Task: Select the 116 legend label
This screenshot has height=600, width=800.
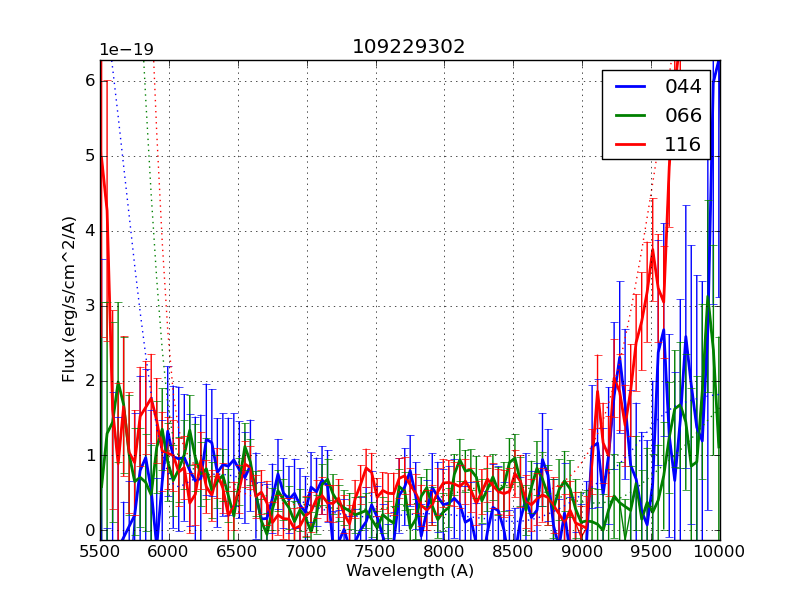Action: coord(683,144)
